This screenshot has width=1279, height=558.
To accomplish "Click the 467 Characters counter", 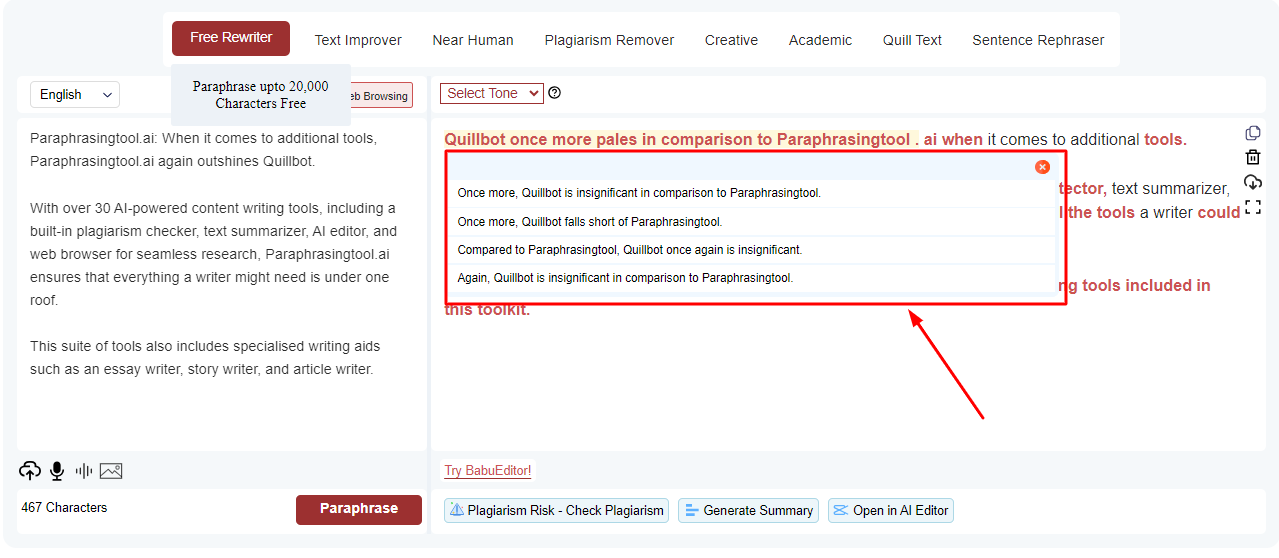I will click(64, 508).
